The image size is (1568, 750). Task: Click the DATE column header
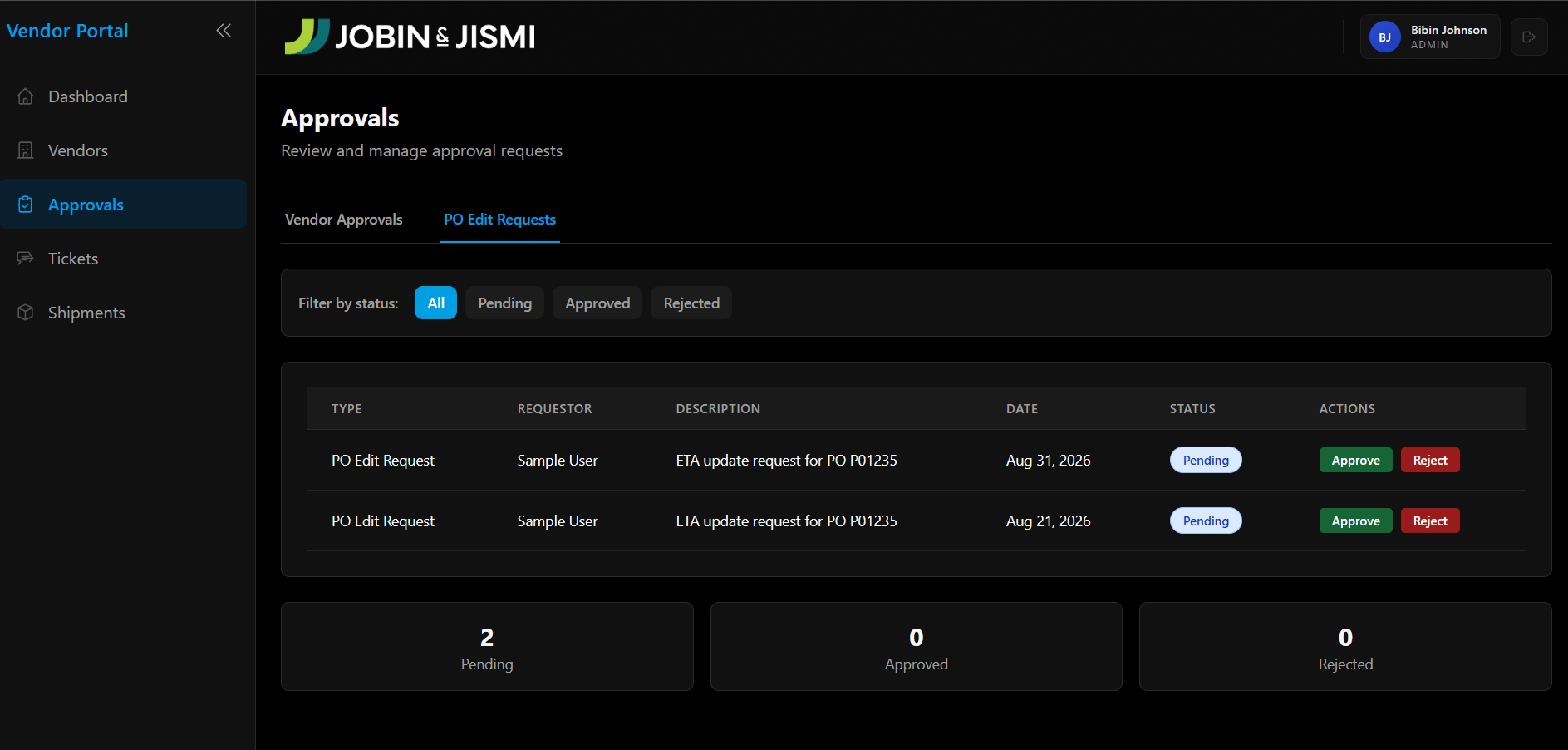[x=1022, y=409]
